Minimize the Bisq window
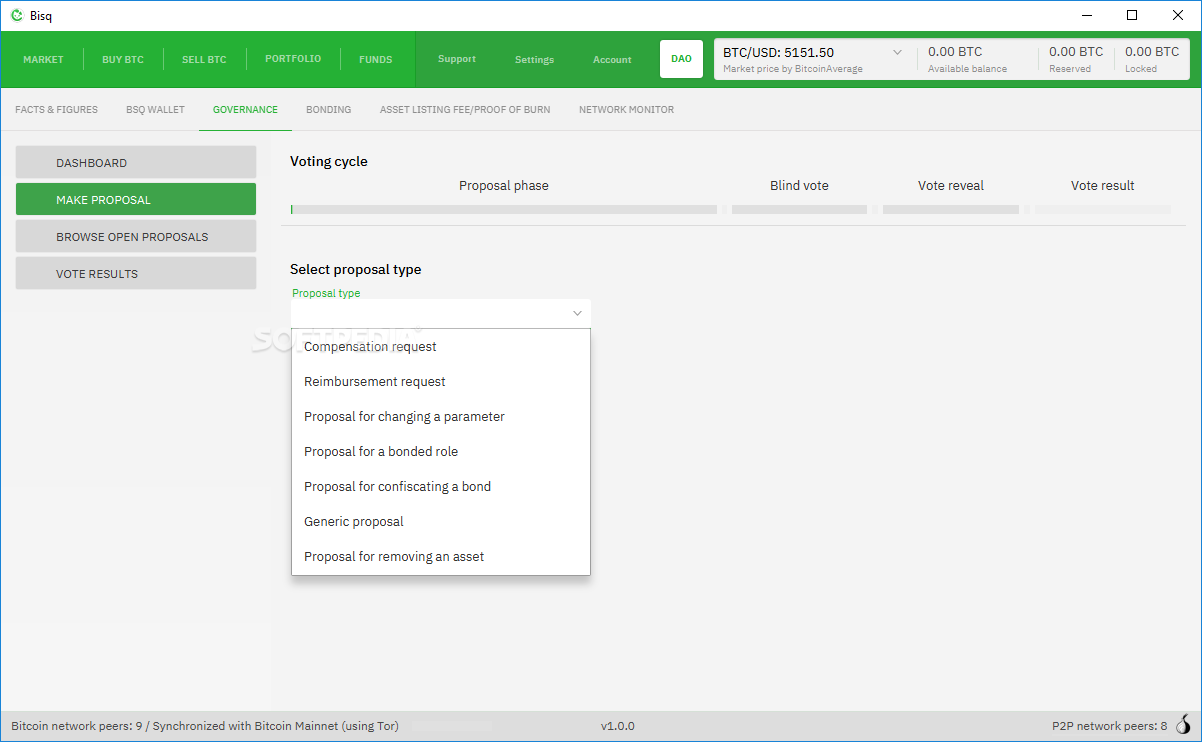This screenshot has width=1202, height=742. click(1086, 15)
